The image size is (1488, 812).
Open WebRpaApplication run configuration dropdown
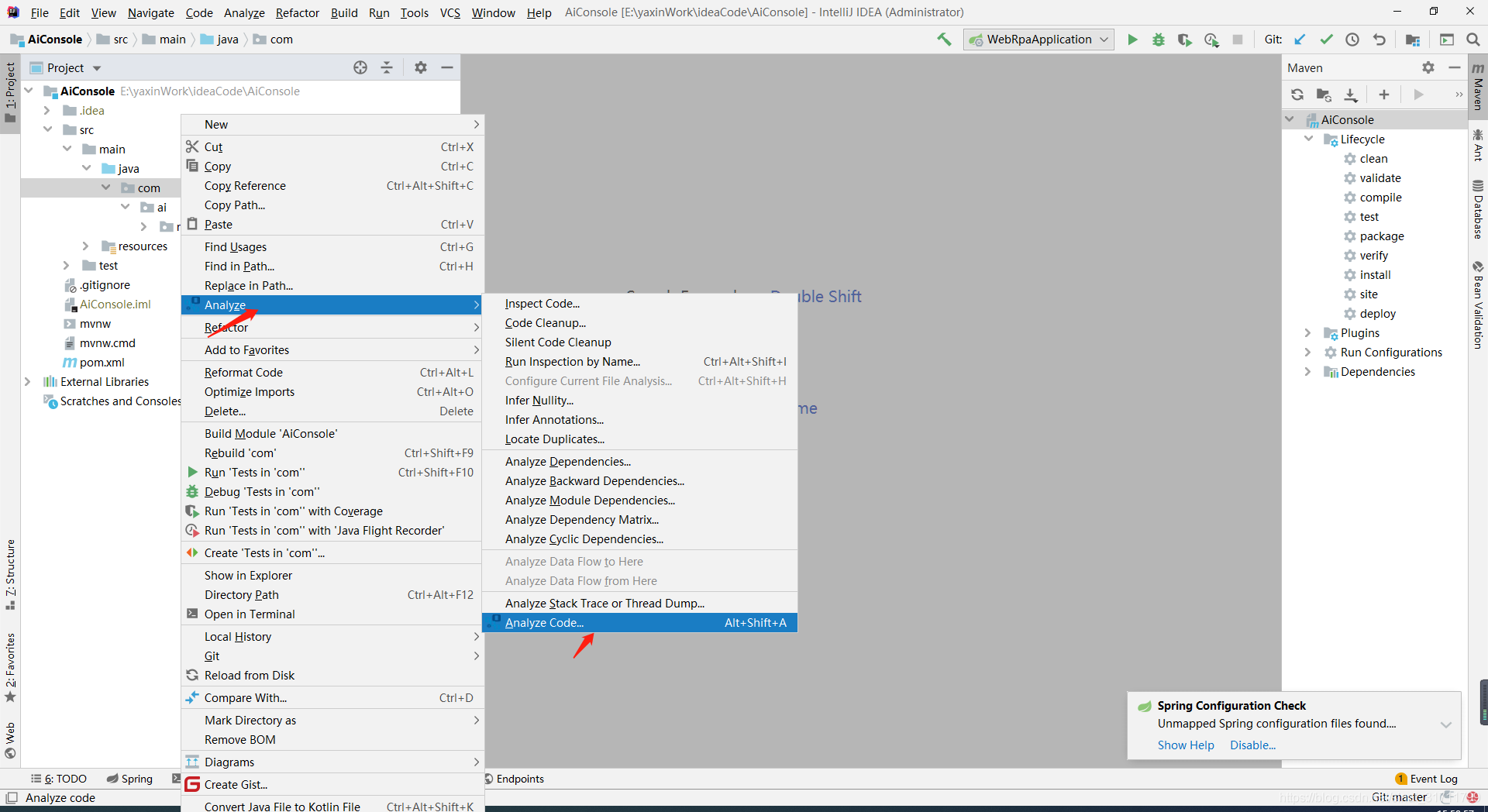tap(1039, 40)
